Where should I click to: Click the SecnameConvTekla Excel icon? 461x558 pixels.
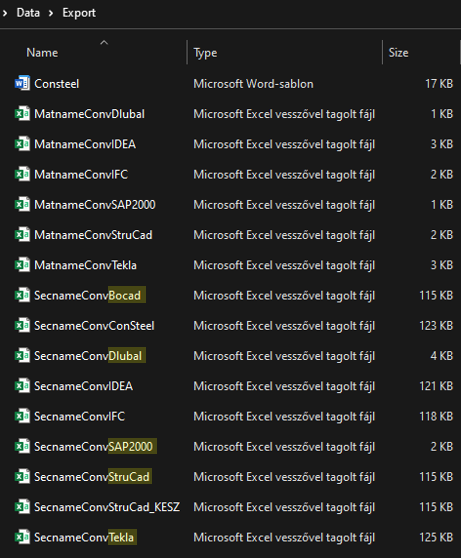[22, 537]
